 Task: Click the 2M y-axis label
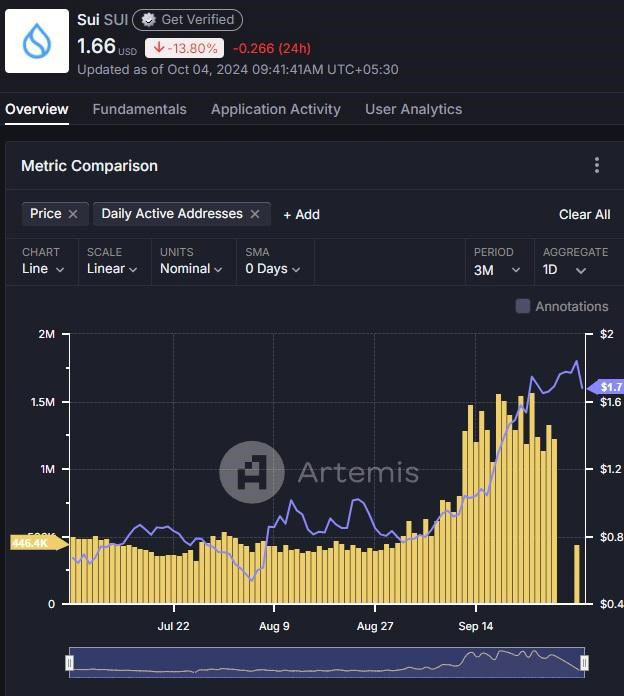[x=46, y=334]
